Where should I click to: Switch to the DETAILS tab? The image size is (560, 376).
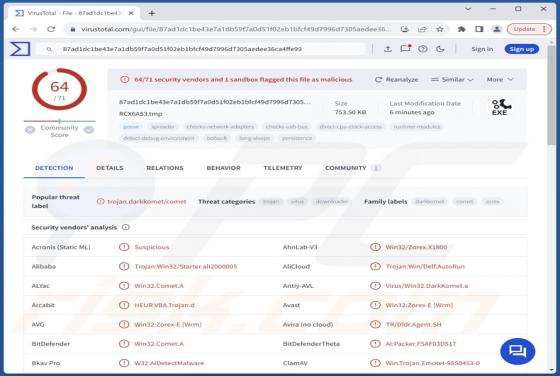[x=110, y=168]
